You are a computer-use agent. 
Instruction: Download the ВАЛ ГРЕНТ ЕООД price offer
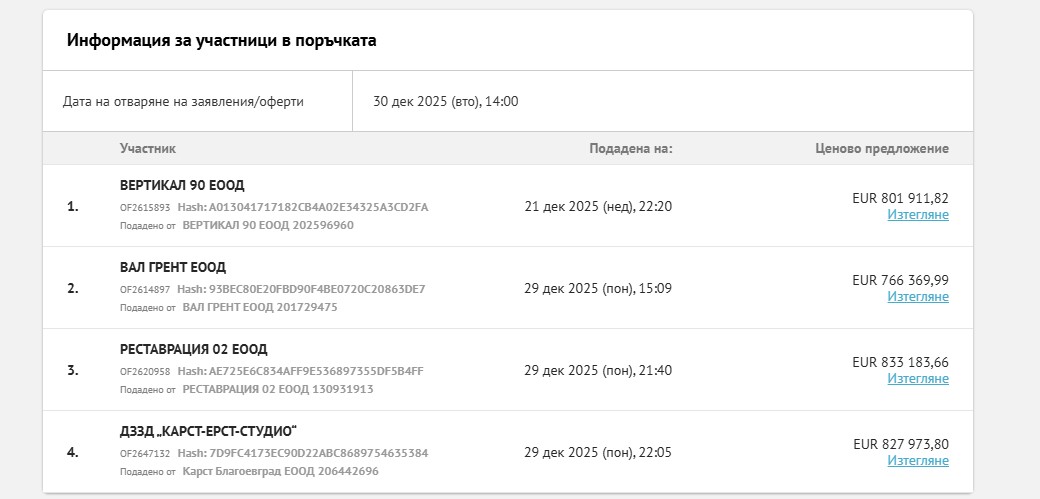917,297
